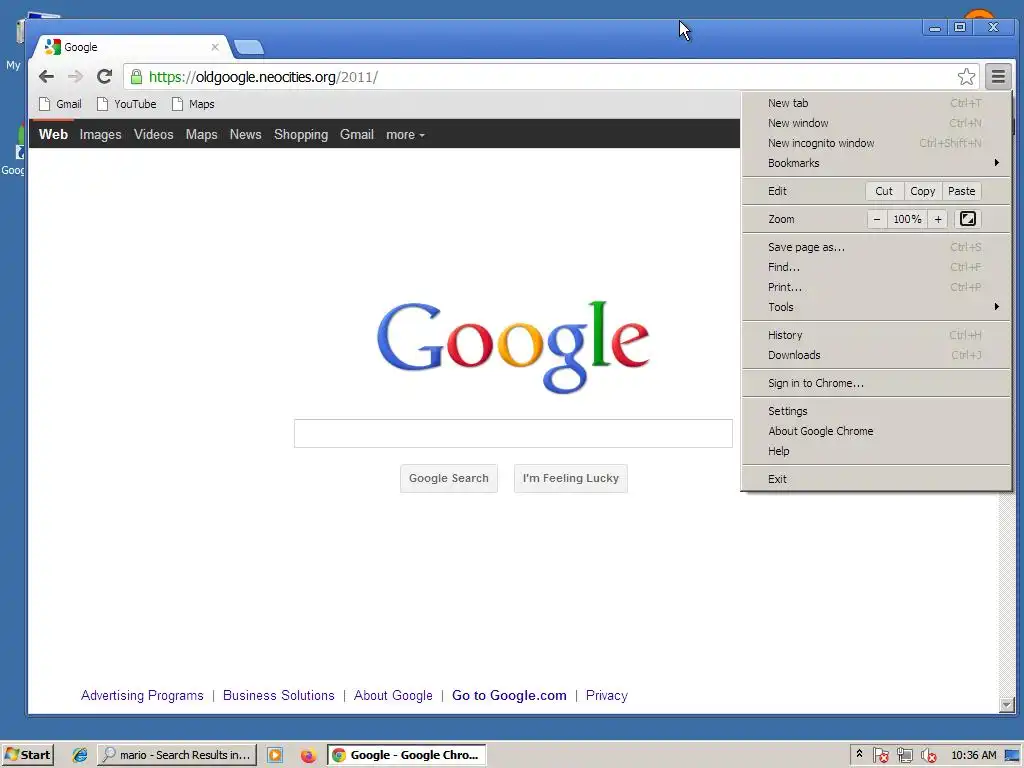
Task: Reload the current page
Action: coord(104,76)
